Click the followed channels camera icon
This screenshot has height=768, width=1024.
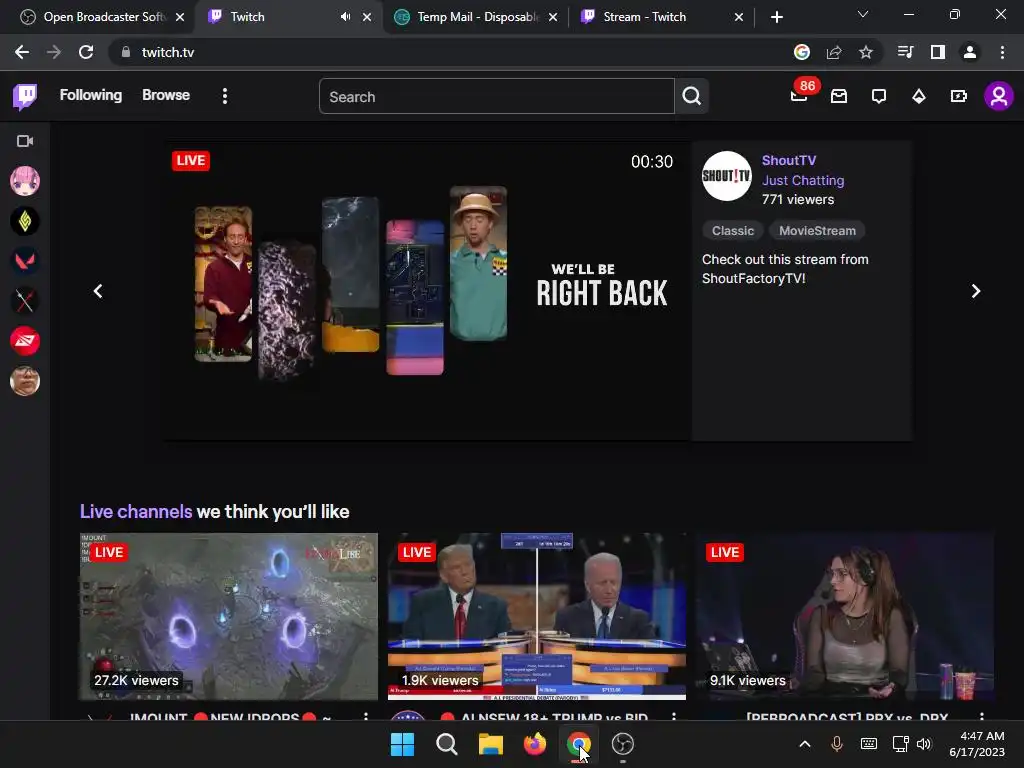tap(25, 141)
